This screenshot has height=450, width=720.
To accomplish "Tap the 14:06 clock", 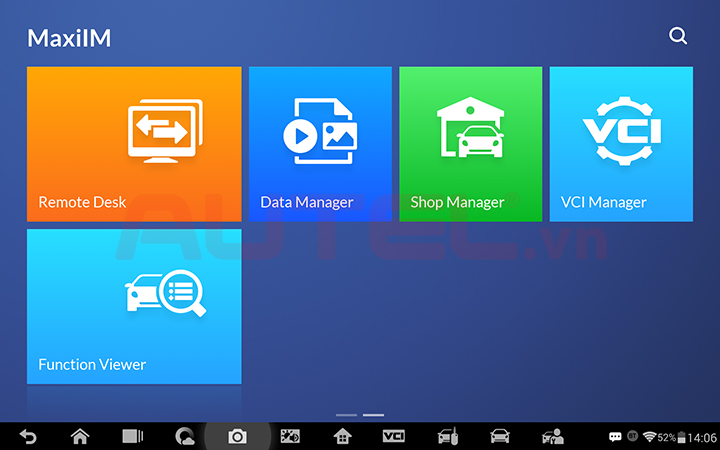I will (x=702, y=438).
